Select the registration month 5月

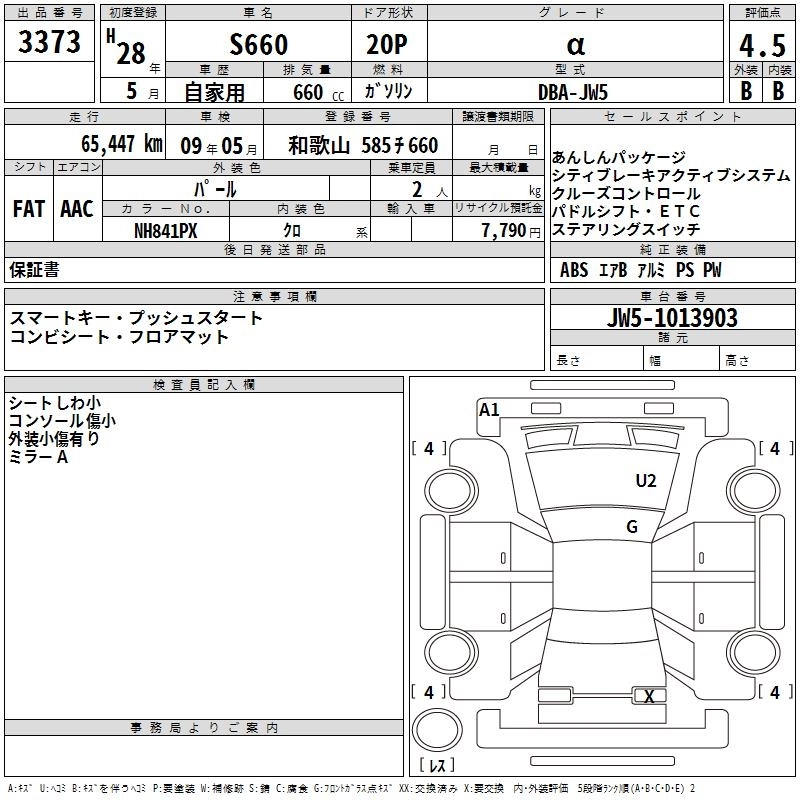click(x=142, y=91)
